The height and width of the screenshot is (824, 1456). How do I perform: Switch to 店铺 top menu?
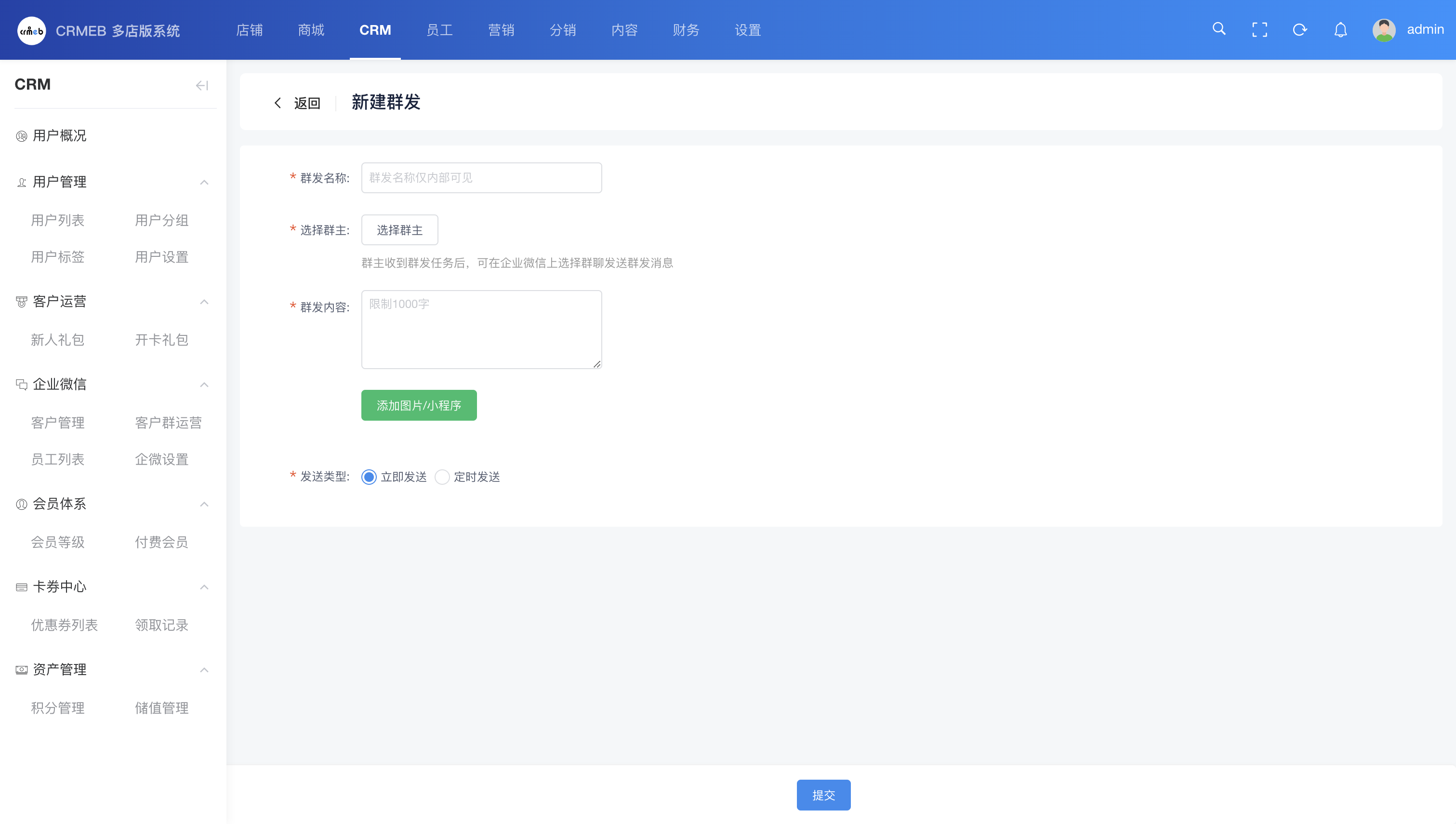[x=250, y=30]
